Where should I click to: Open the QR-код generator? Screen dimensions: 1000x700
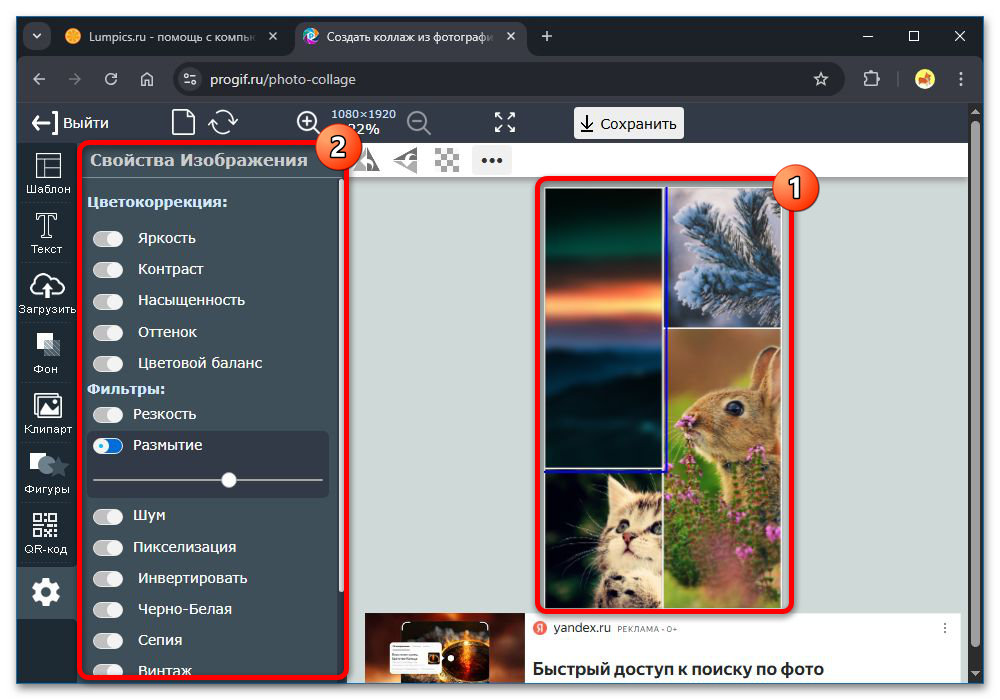pos(47,533)
